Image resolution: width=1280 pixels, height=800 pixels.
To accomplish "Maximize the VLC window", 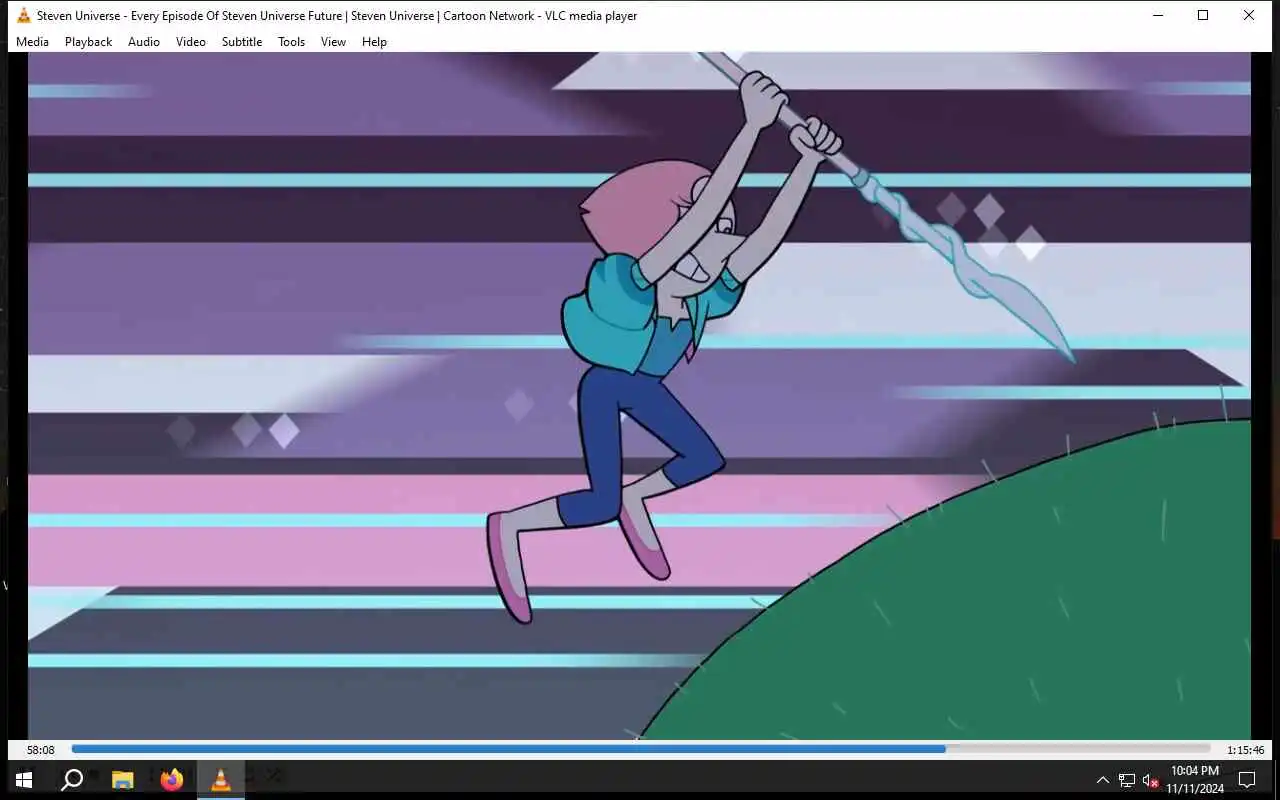I will coord(1203,15).
